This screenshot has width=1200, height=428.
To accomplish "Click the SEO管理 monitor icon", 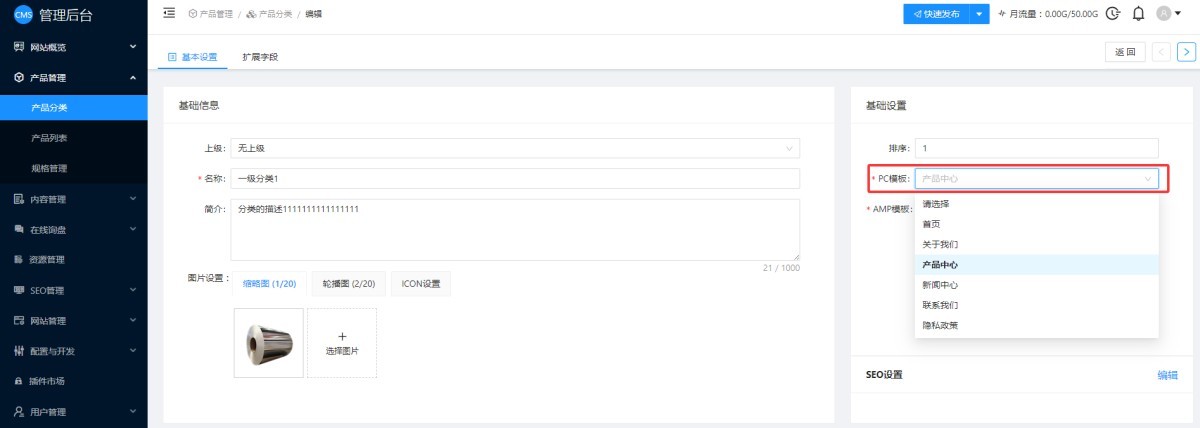I will coord(19,290).
